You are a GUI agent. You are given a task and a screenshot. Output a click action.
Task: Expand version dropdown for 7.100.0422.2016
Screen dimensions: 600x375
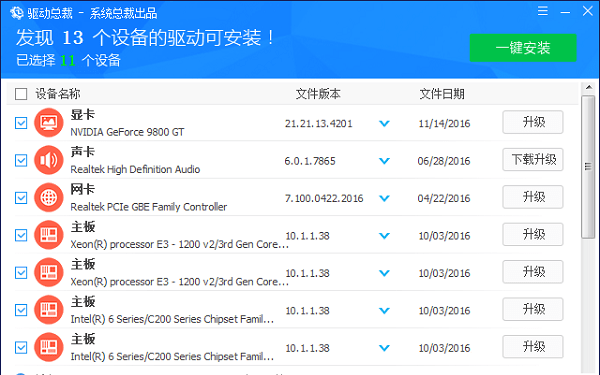coord(384,198)
